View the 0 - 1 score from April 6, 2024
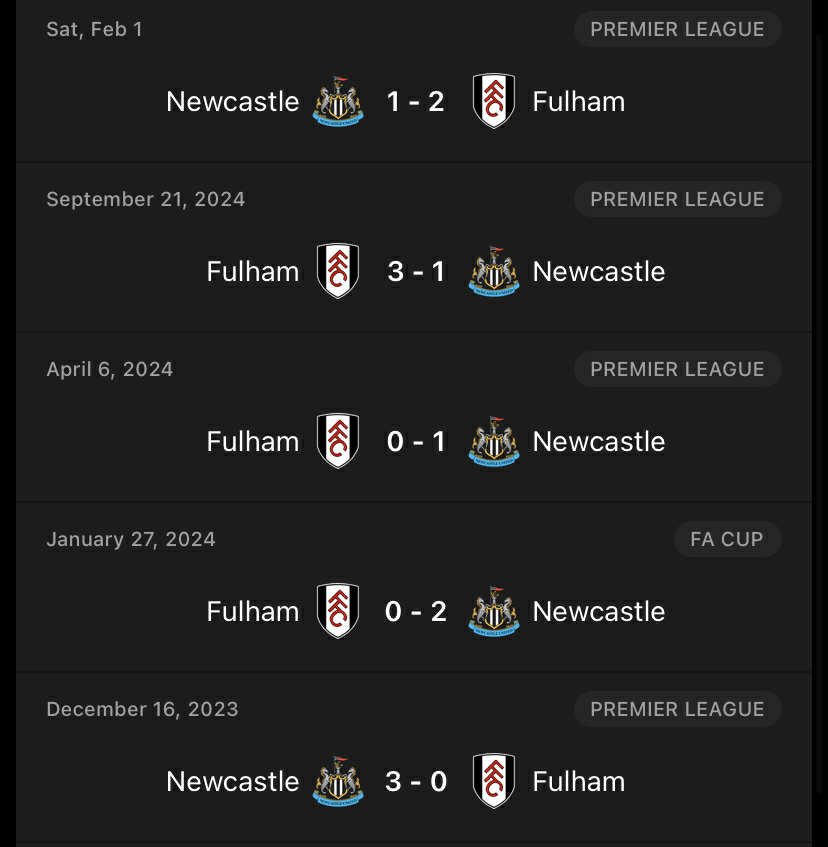 click(416, 441)
